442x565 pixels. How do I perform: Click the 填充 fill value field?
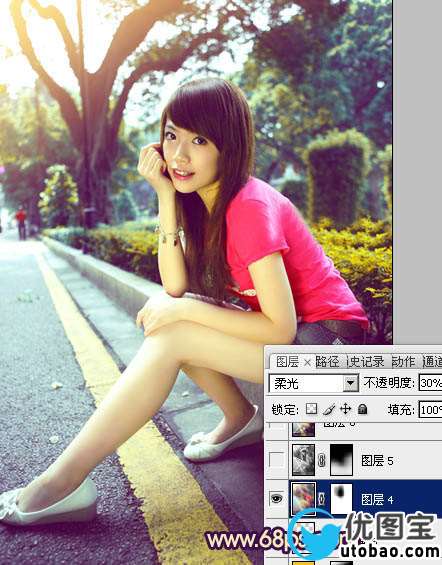(430, 410)
